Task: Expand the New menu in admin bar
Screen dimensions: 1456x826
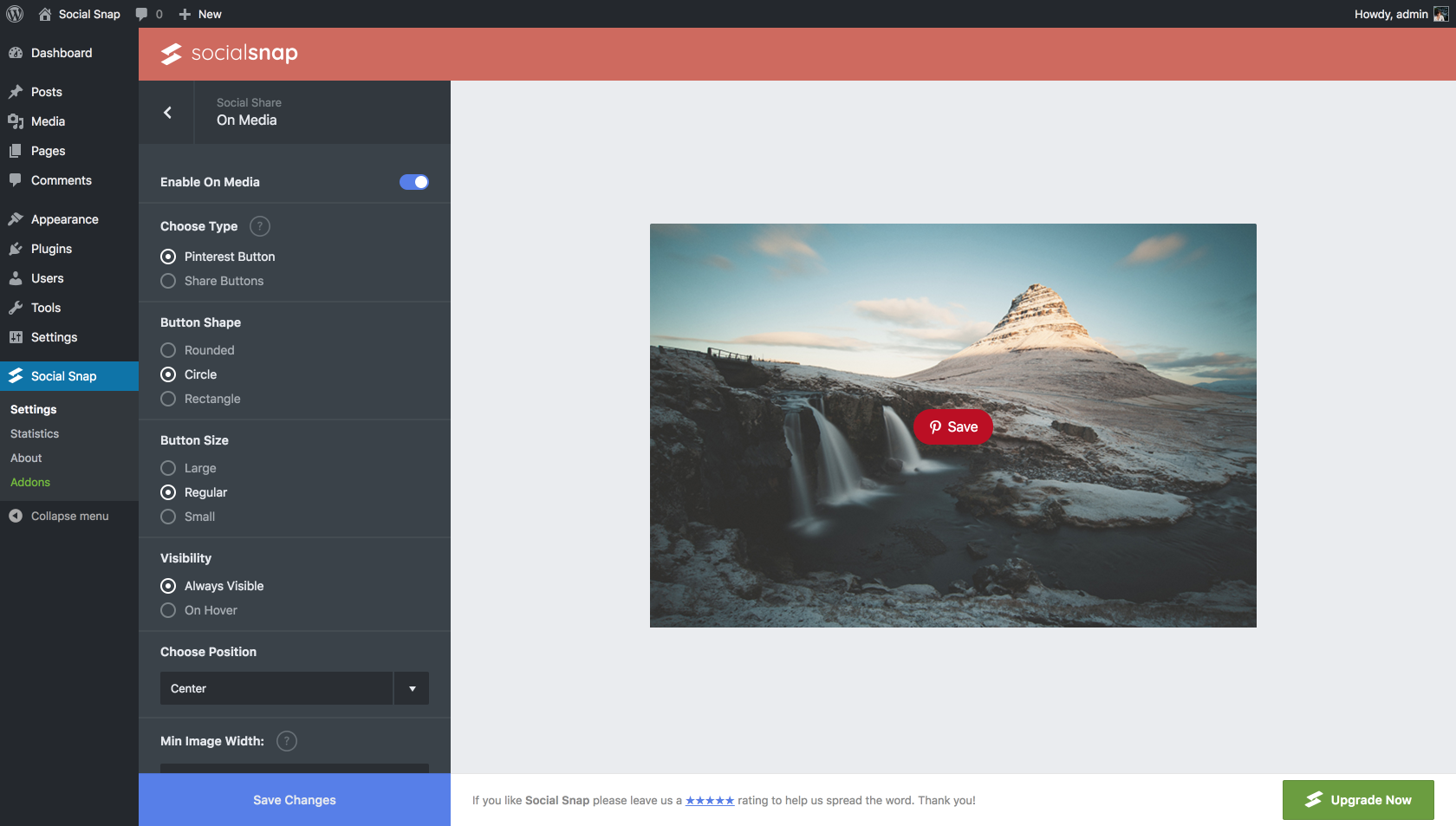Action: (199, 14)
